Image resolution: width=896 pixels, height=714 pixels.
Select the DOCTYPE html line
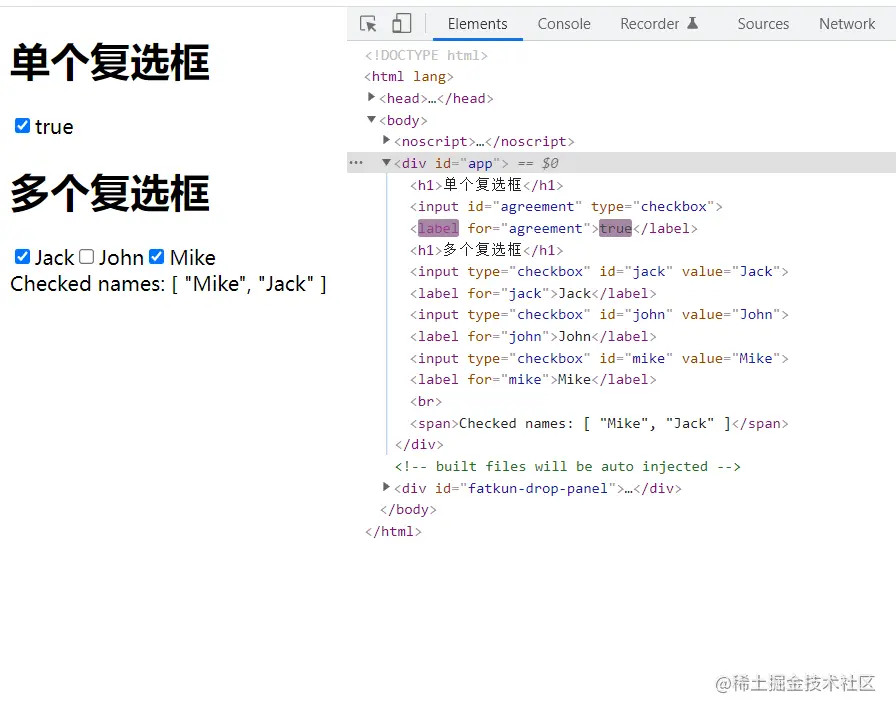point(426,55)
